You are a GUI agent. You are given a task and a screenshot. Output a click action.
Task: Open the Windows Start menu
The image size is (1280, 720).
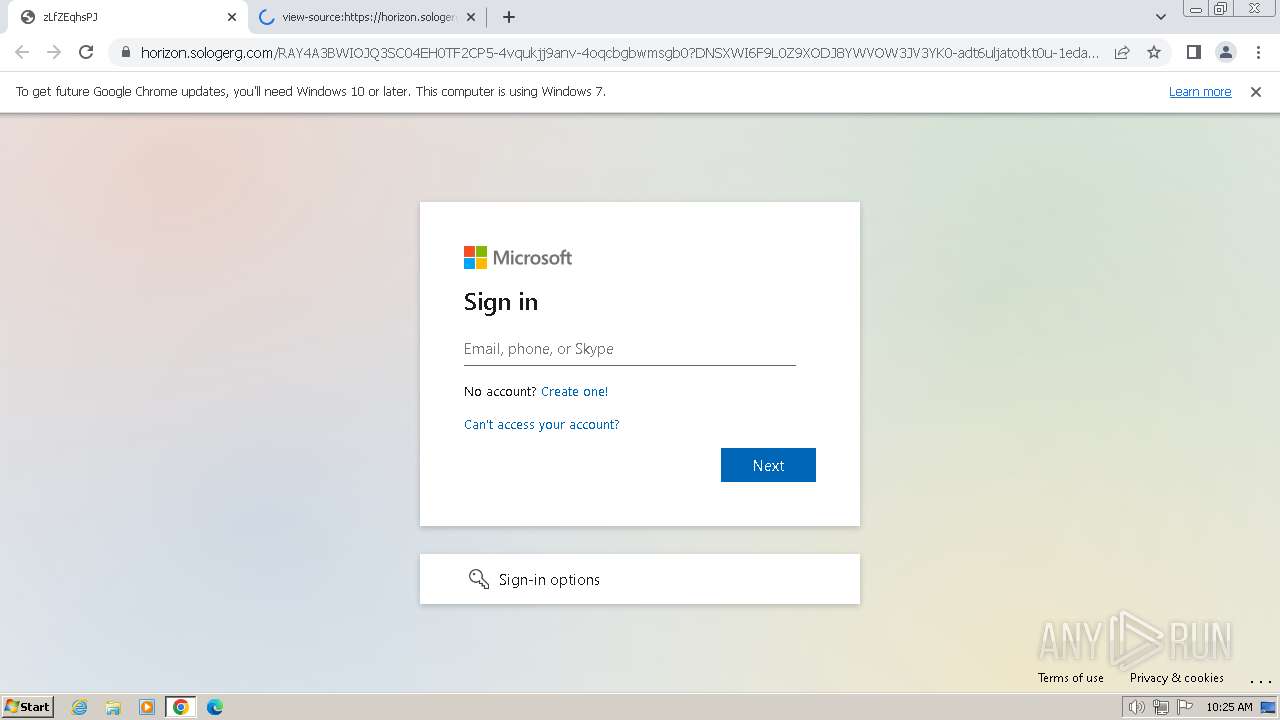(28, 707)
